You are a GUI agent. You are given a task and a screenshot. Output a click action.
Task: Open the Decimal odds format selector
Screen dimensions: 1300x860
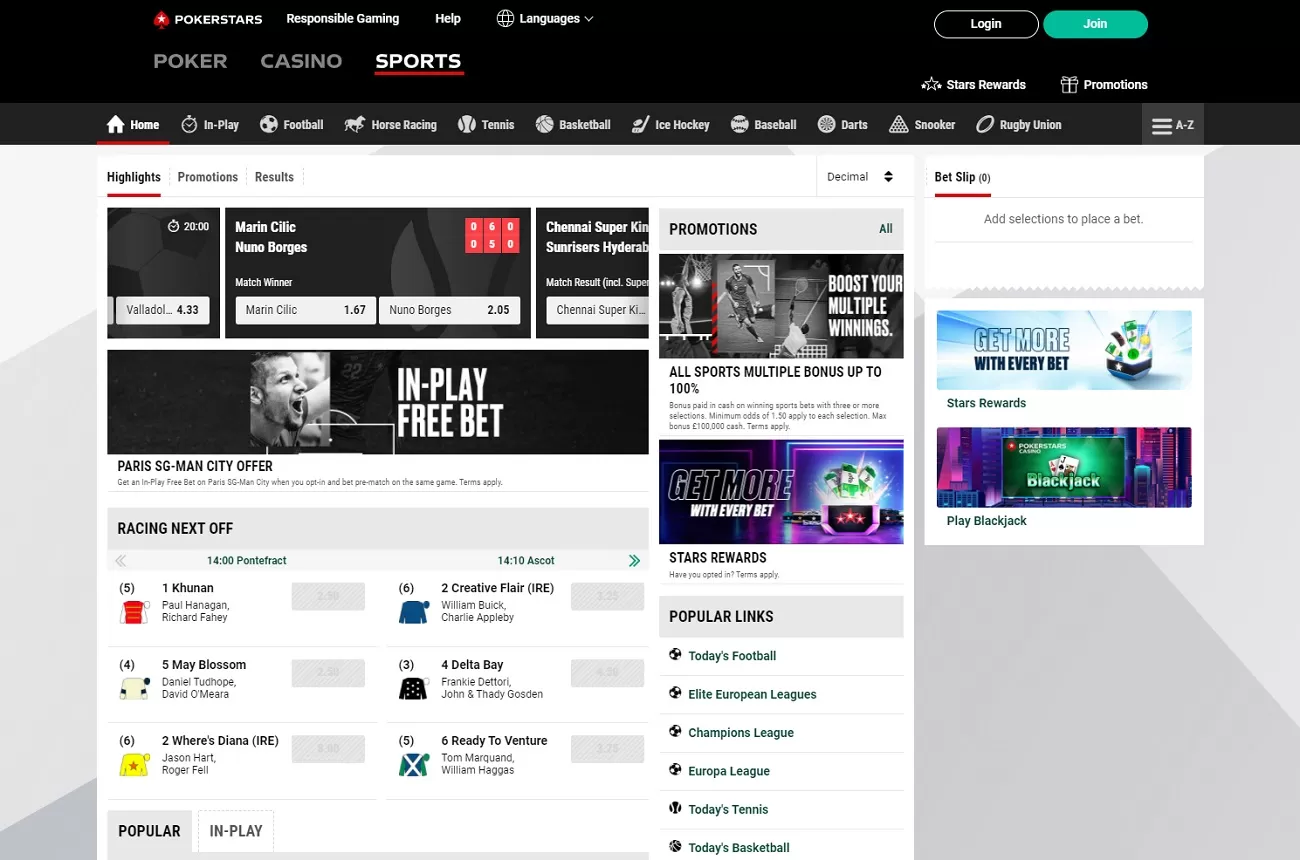(860, 177)
